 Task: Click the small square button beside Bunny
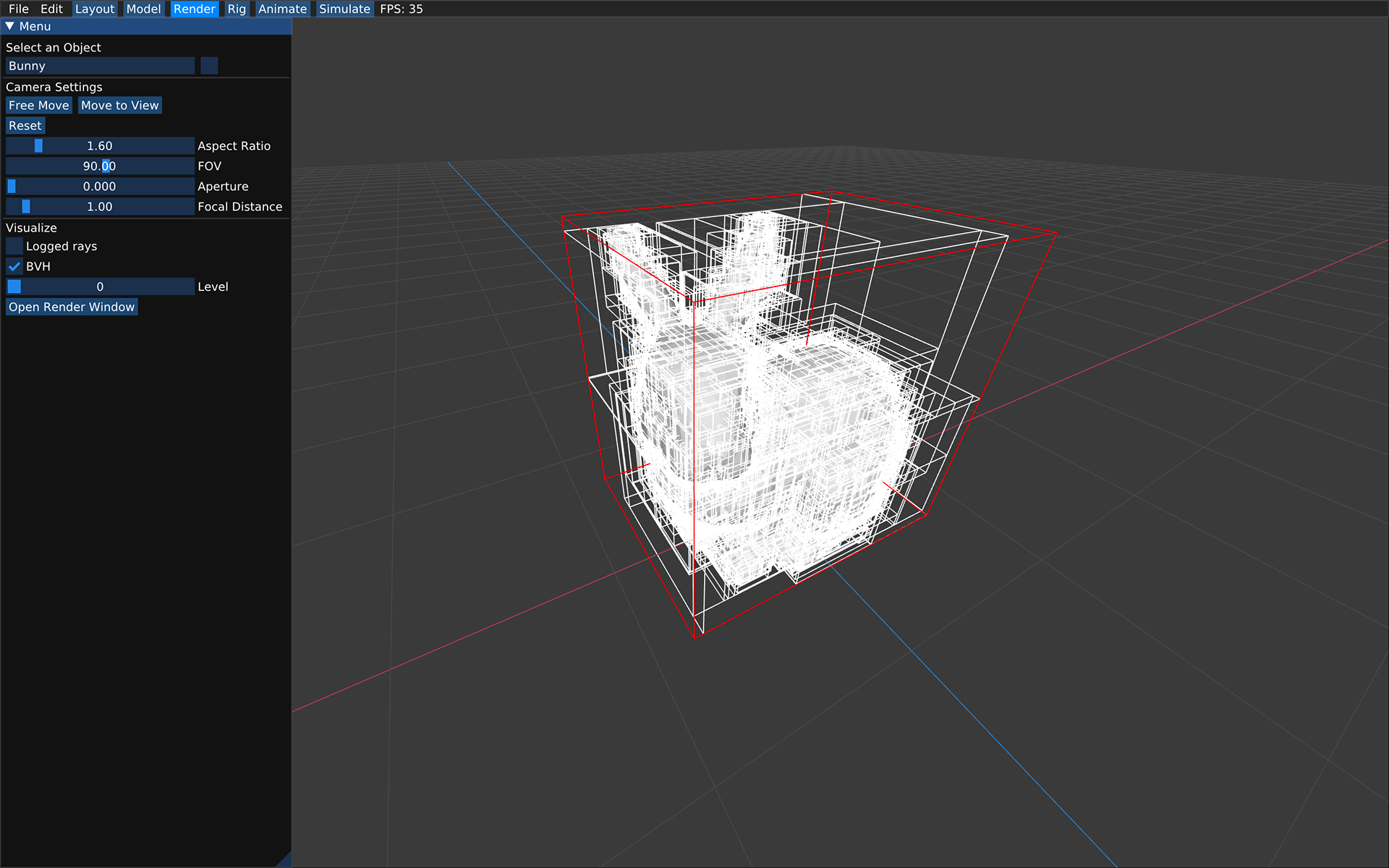[x=209, y=66]
